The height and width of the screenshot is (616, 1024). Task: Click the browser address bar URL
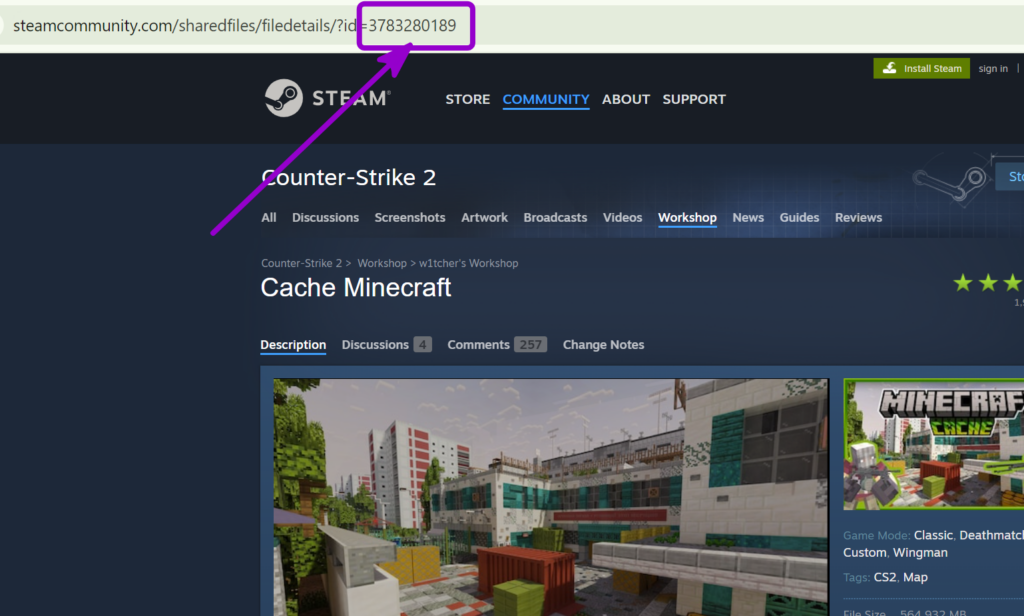coord(234,25)
